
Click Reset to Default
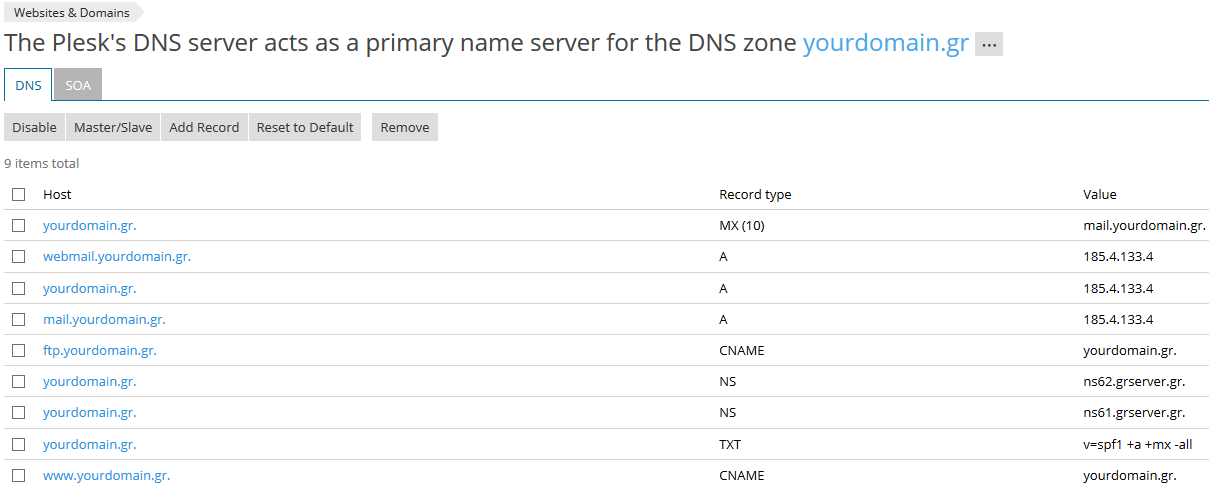pos(305,127)
